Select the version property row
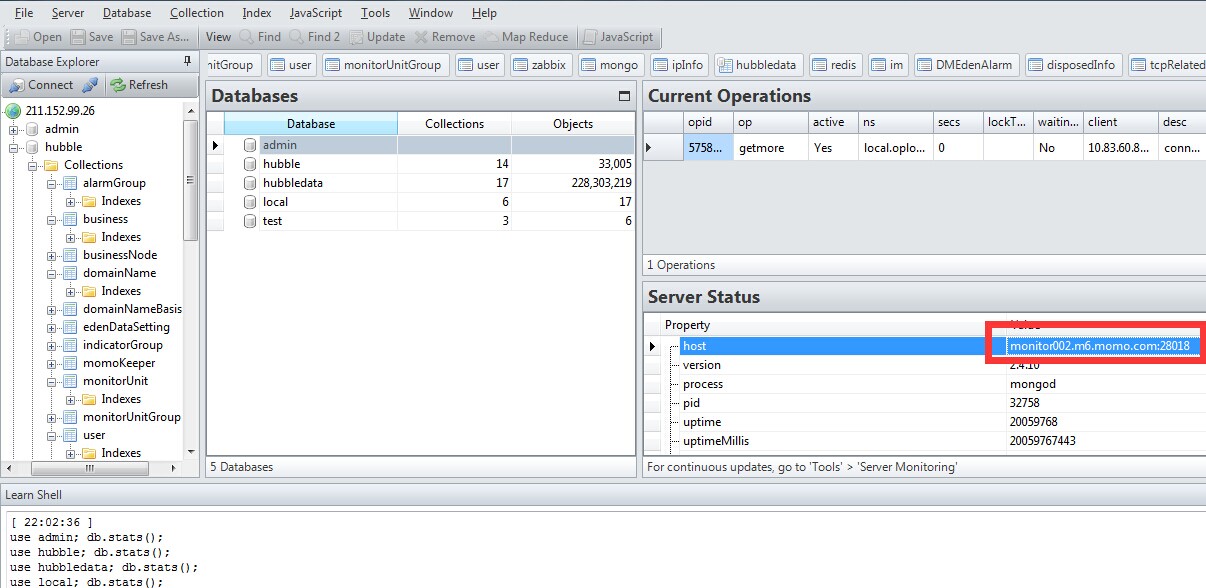The height and width of the screenshot is (588, 1206). point(924,365)
